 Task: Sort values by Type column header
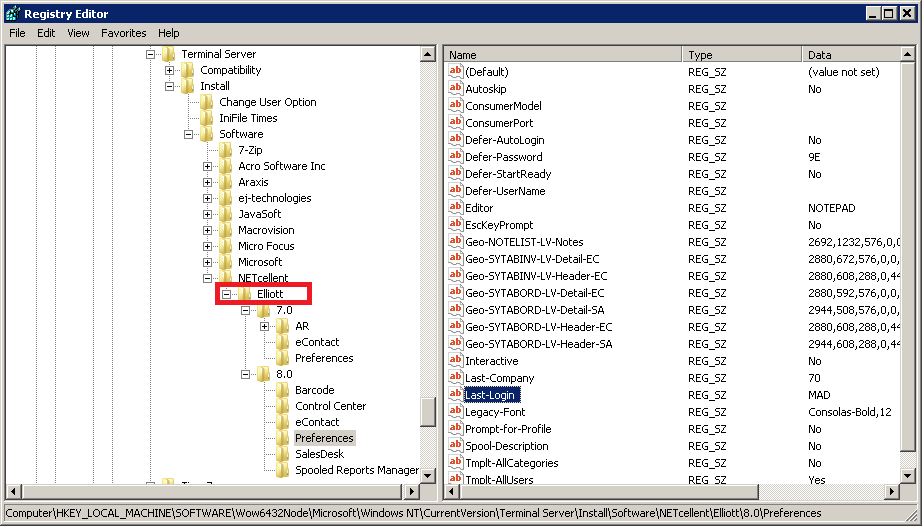742,55
